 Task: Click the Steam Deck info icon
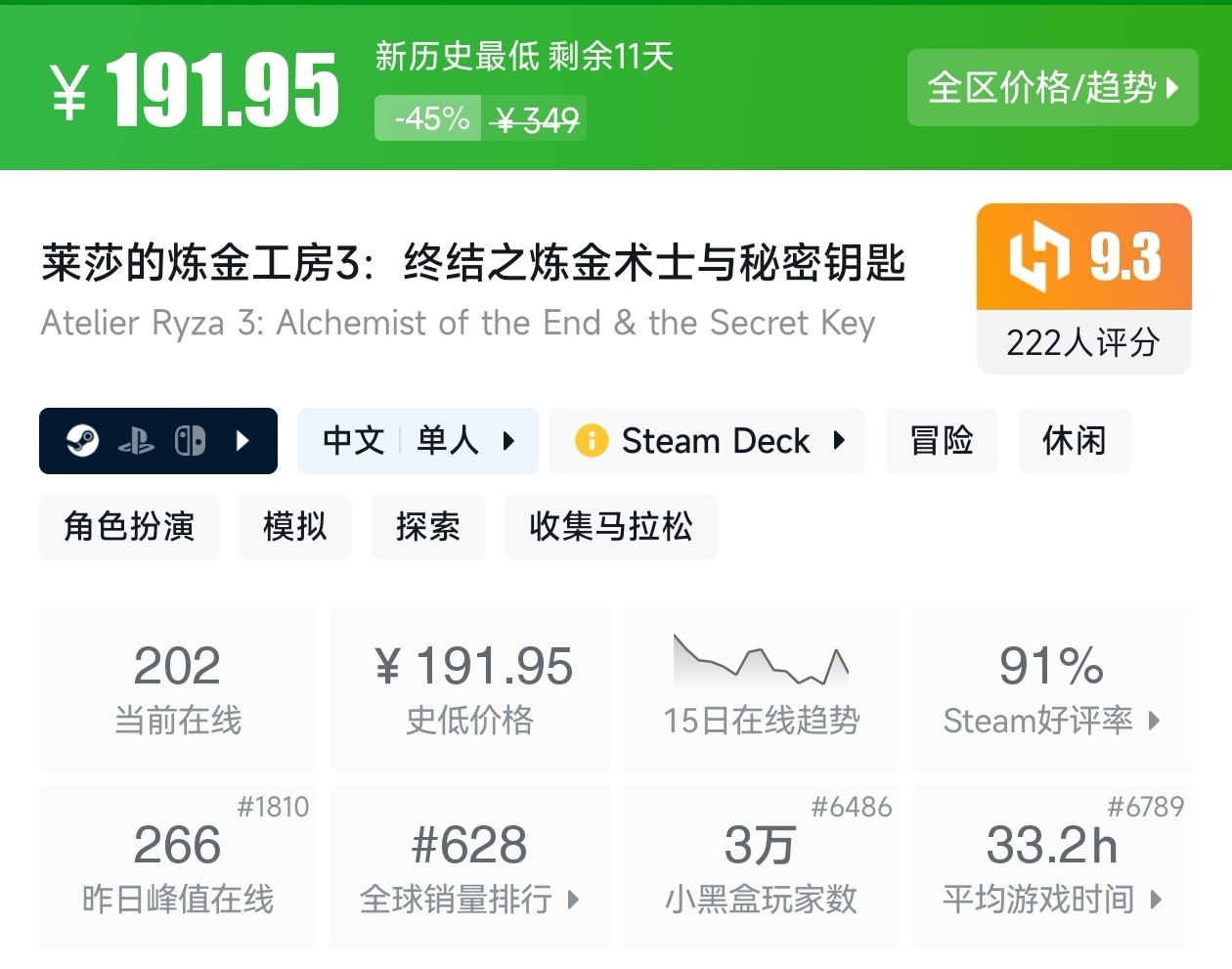click(x=592, y=441)
